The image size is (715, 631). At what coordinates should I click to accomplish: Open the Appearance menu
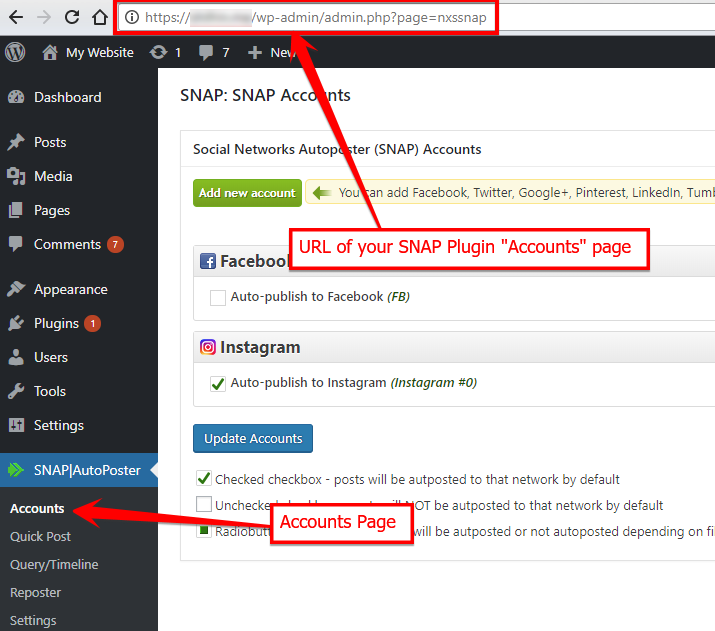(x=70, y=289)
